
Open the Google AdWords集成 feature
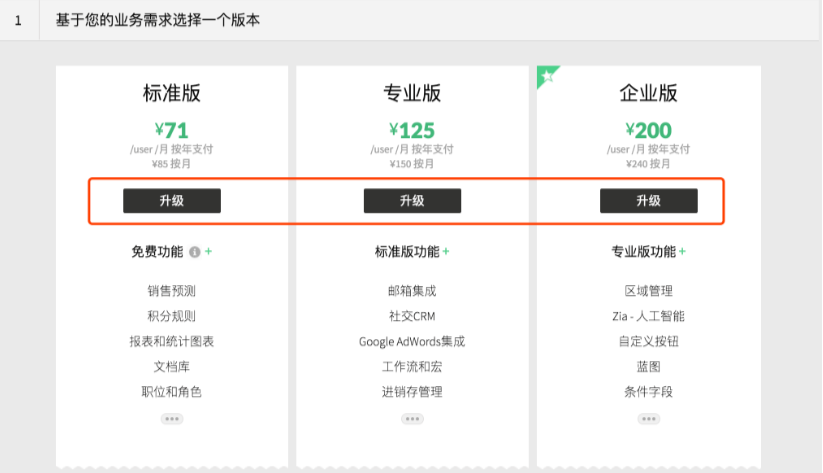click(412, 341)
